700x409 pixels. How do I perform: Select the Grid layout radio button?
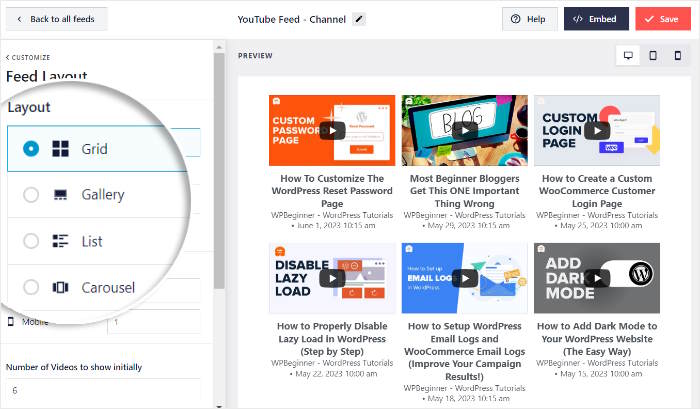click(31, 149)
